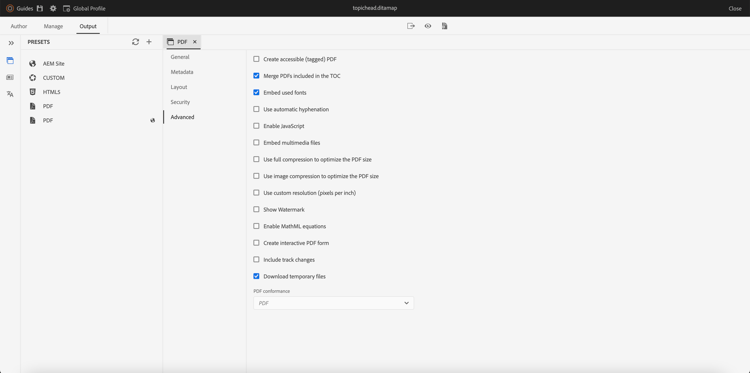The width and height of the screenshot is (750, 373).
Task: Click the PDF tab's window icon
Action: (x=170, y=42)
